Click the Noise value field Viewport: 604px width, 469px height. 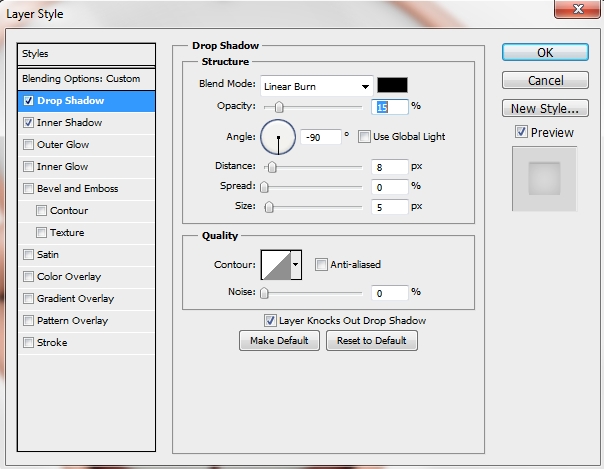(x=389, y=293)
